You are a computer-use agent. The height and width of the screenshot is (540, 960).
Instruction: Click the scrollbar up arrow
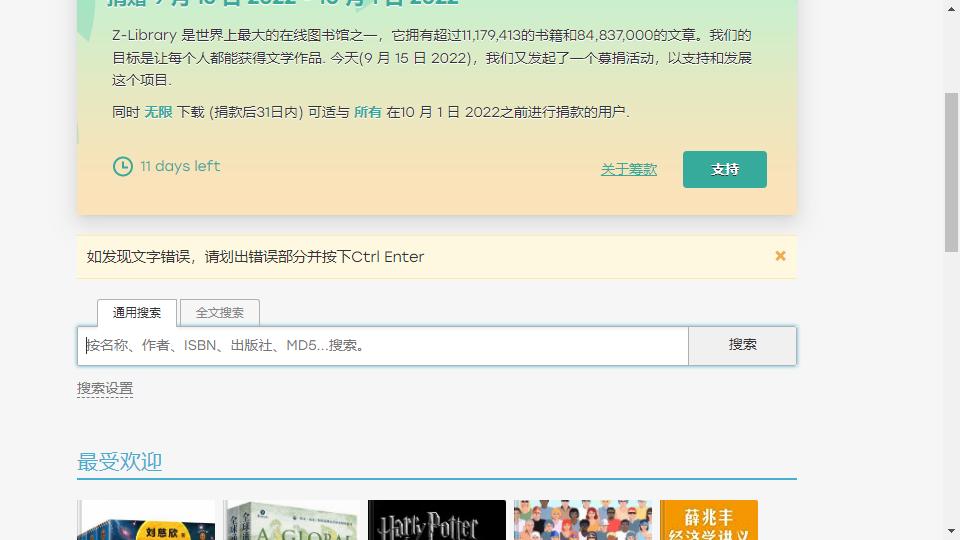pos(951,9)
